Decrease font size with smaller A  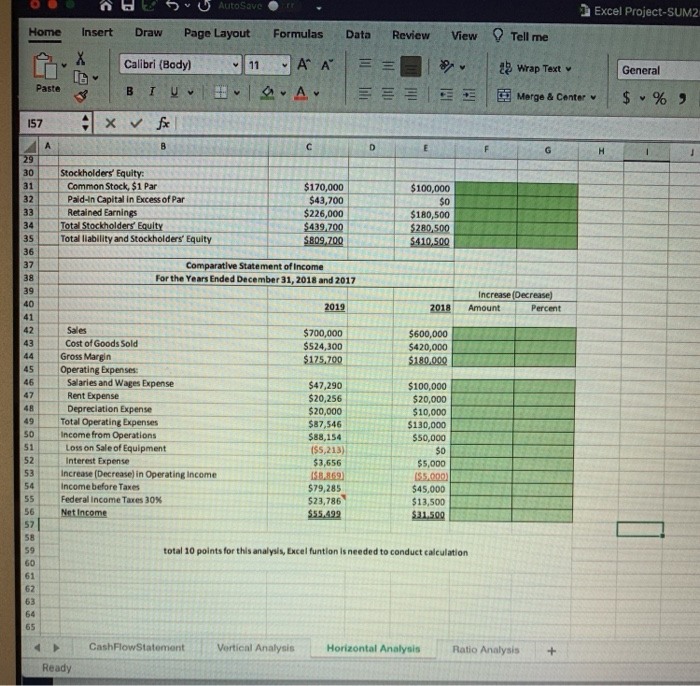coord(327,65)
